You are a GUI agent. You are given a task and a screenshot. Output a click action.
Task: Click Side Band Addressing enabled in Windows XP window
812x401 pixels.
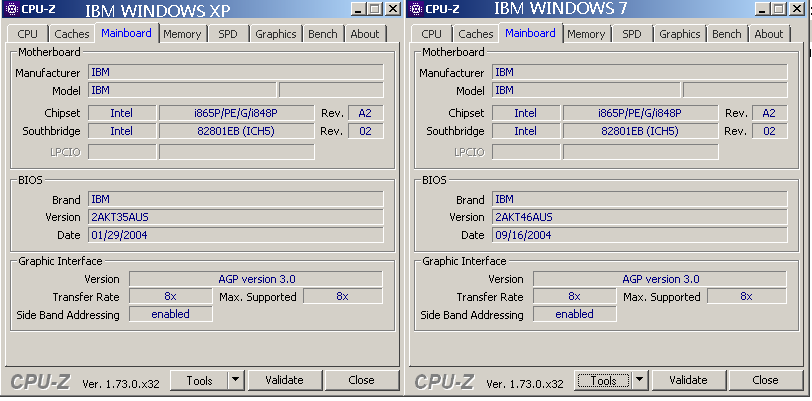click(170, 314)
